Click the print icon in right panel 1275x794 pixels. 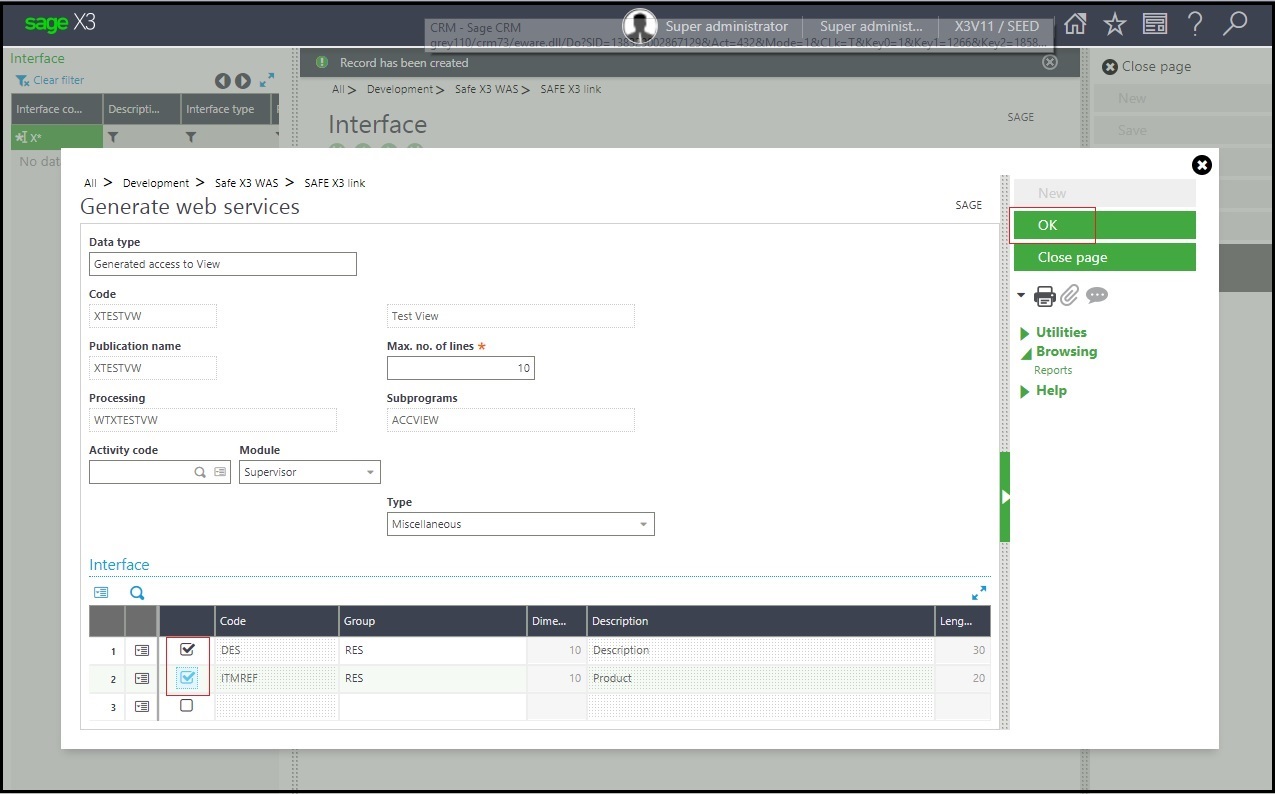[1045, 296]
